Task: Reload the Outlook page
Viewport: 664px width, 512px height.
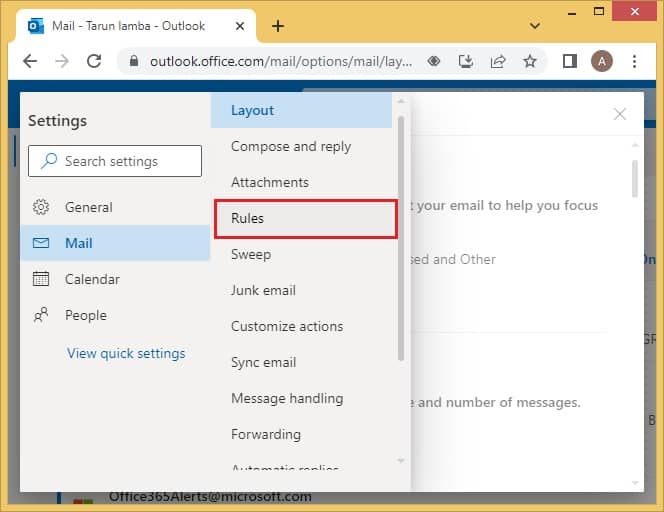Action: point(94,61)
